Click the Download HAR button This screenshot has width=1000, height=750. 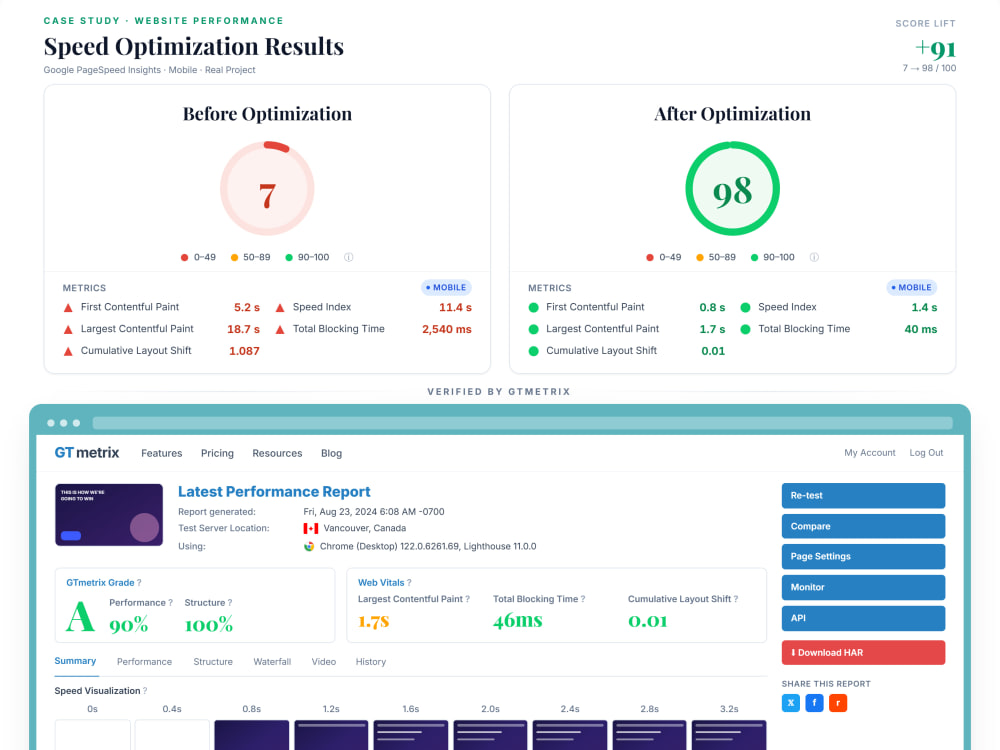pos(863,653)
